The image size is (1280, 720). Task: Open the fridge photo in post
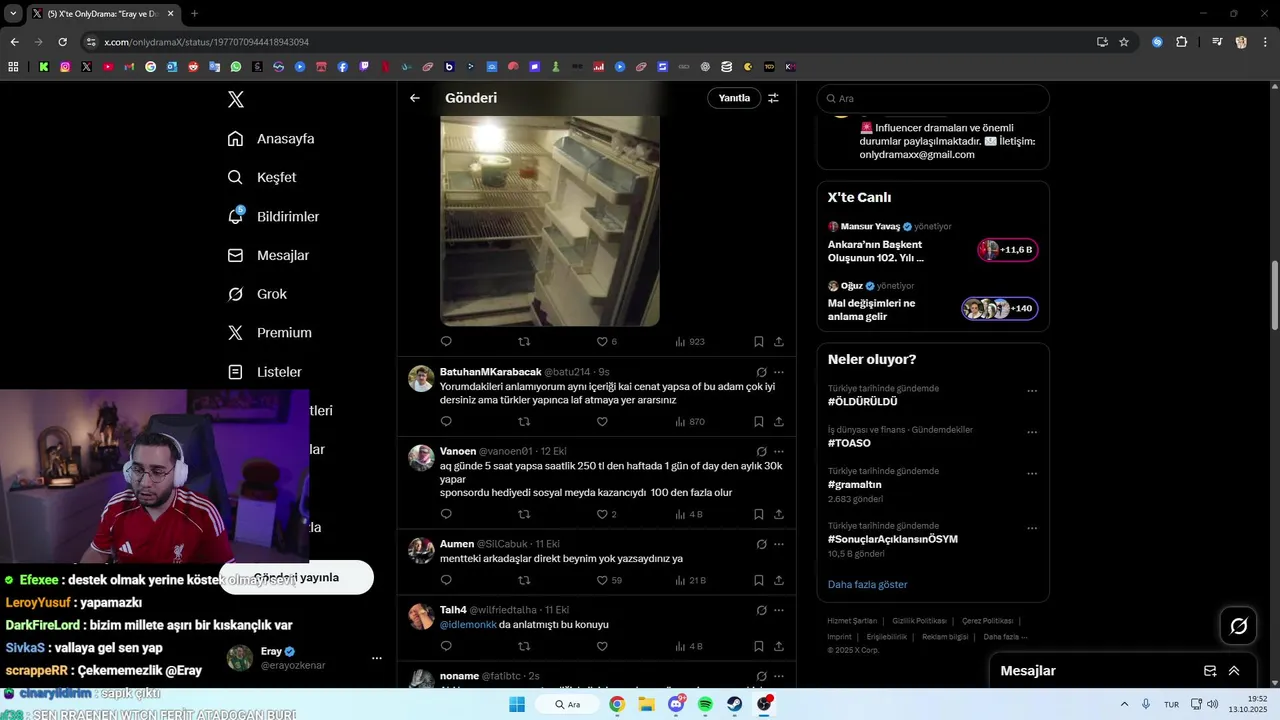click(550, 220)
